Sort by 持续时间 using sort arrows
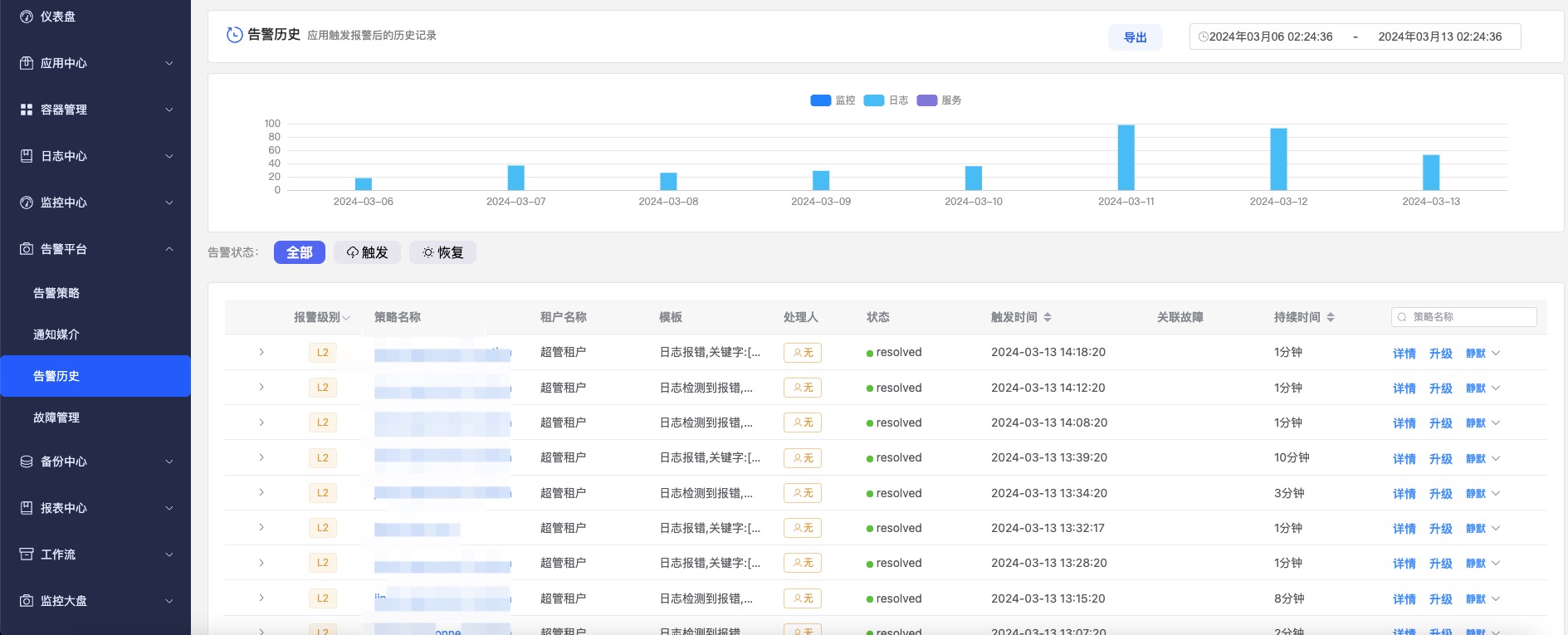 pyautogui.click(x=1331, y=317)
